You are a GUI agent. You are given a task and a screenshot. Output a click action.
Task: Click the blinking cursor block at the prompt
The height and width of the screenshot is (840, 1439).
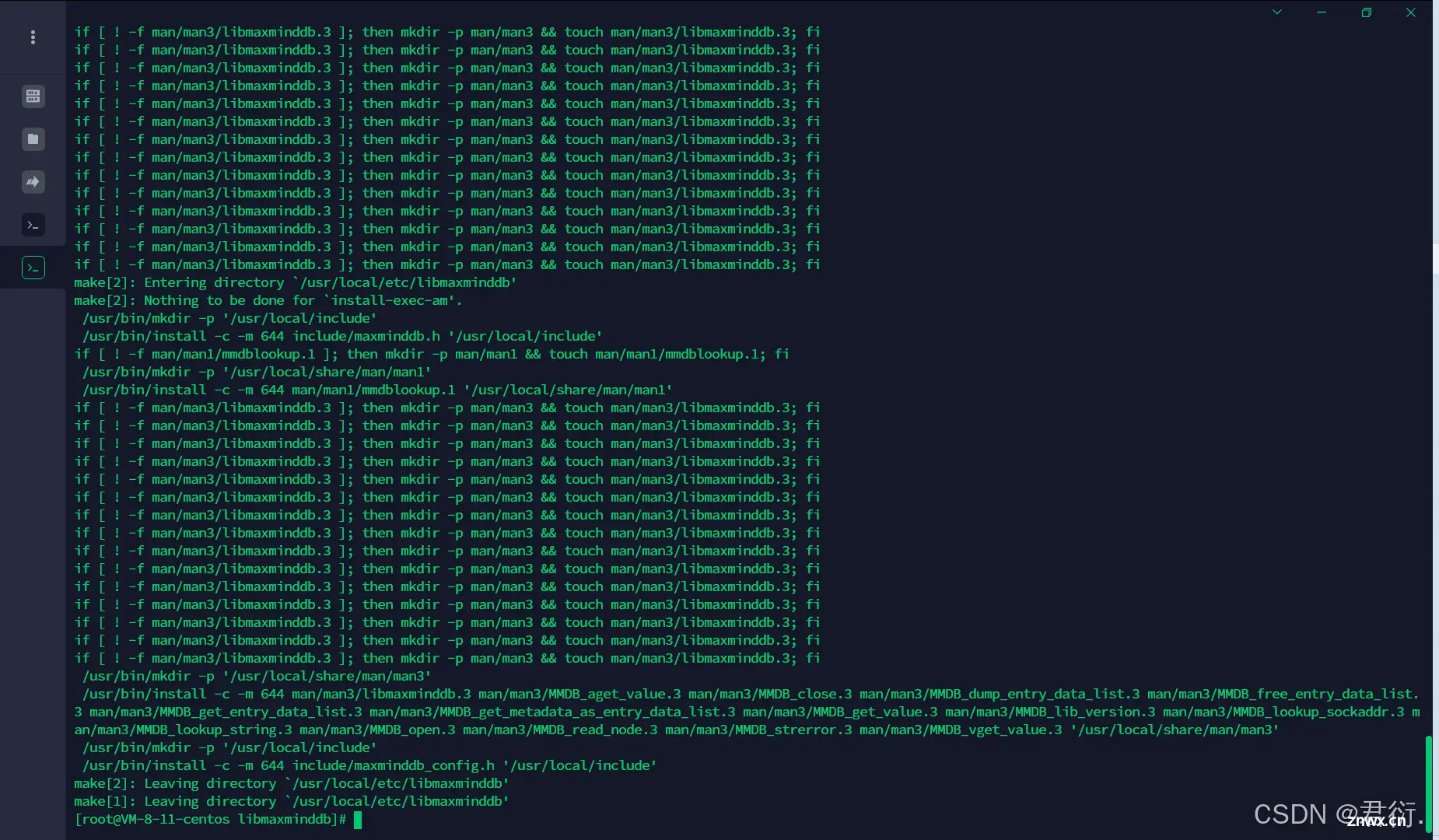point(358,819)
